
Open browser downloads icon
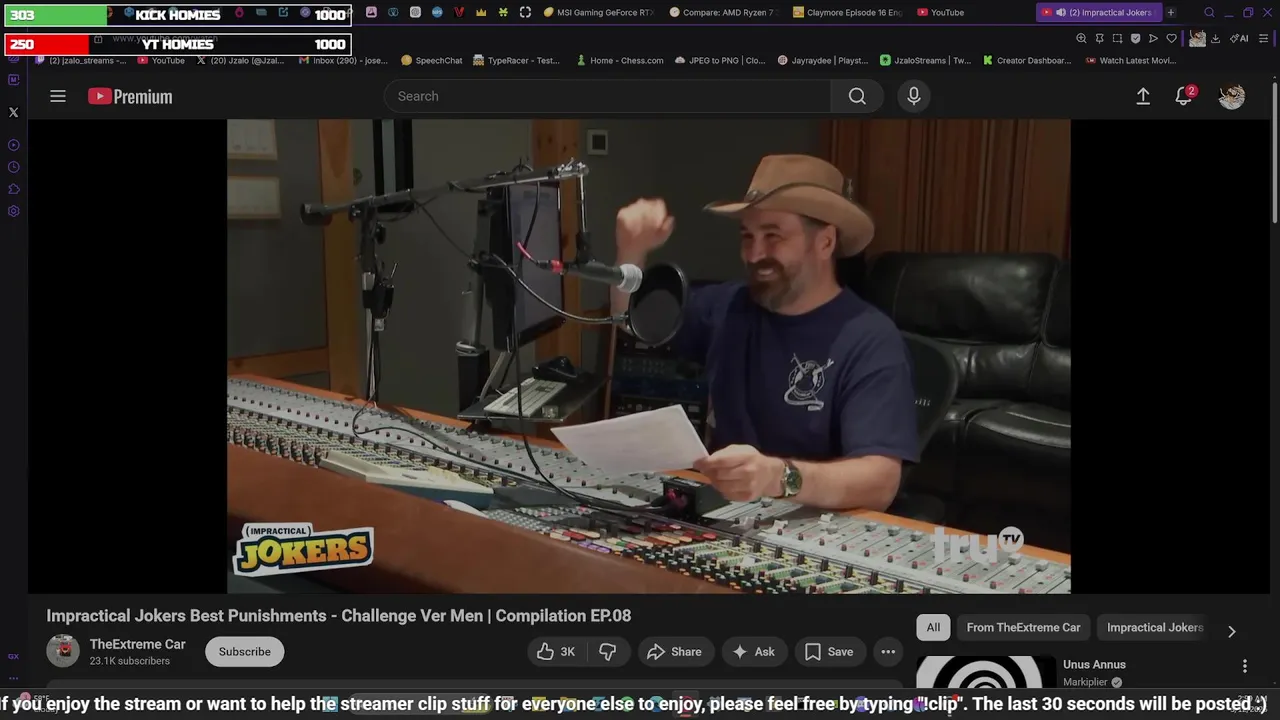pyautogui.click(x=1215, y=38)
